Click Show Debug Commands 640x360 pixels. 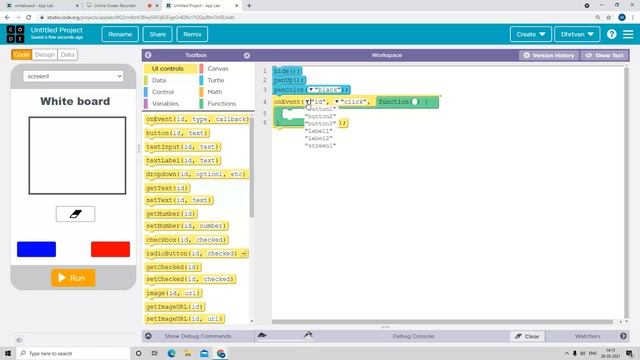pos(198,336)
